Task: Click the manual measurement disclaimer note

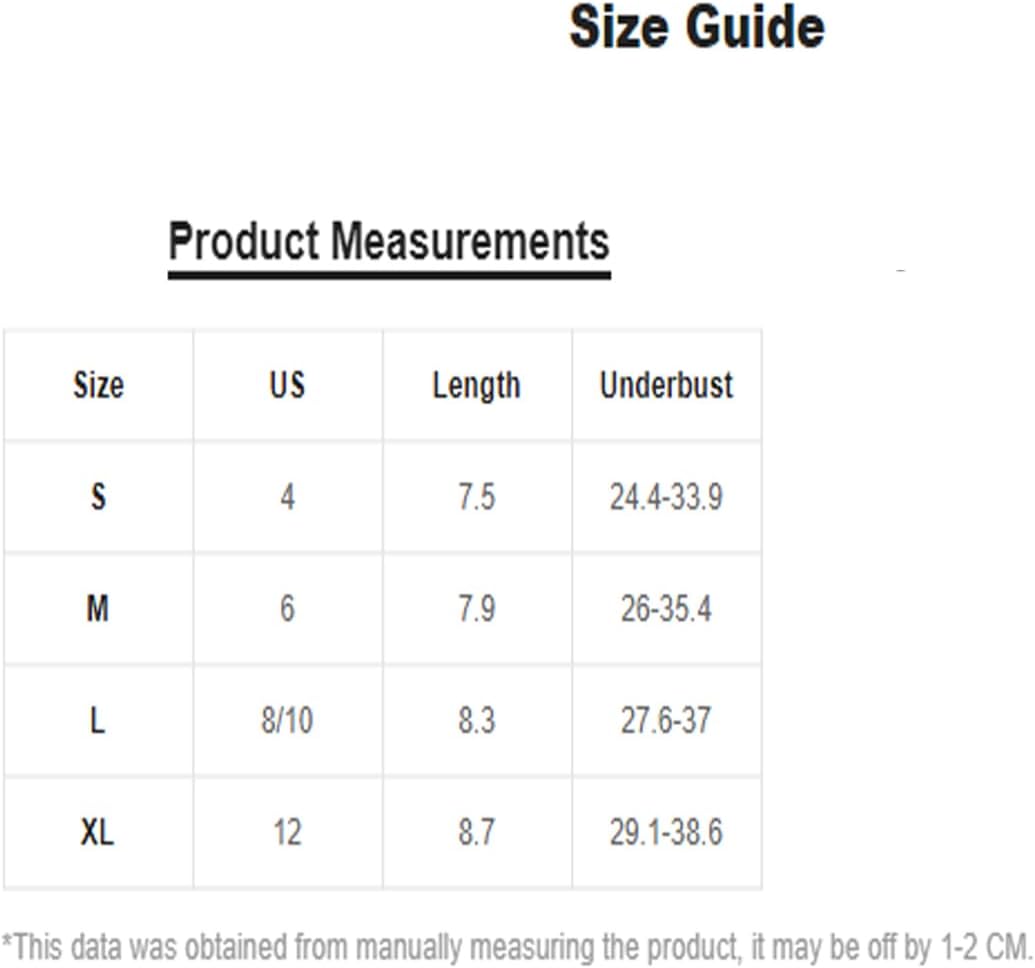Action: pos(517,948)
